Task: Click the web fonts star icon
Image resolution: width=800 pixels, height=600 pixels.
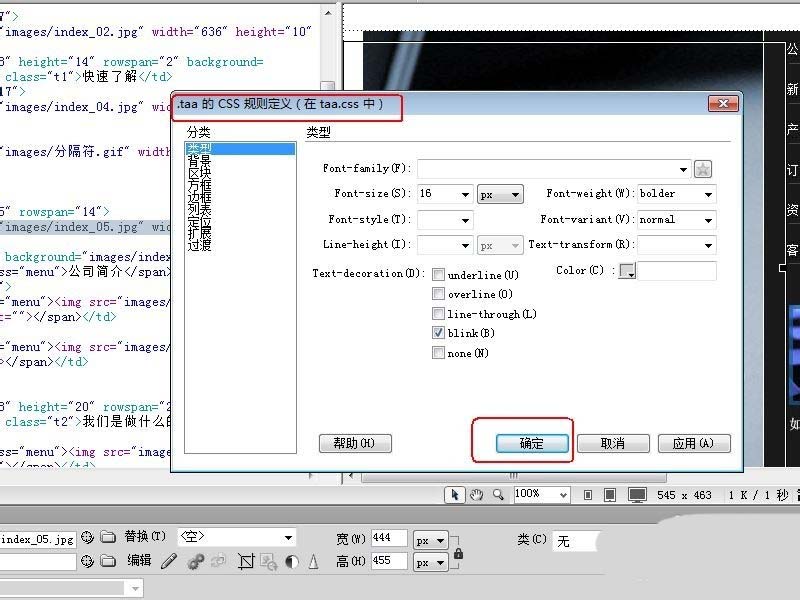Action: point(703,169)
